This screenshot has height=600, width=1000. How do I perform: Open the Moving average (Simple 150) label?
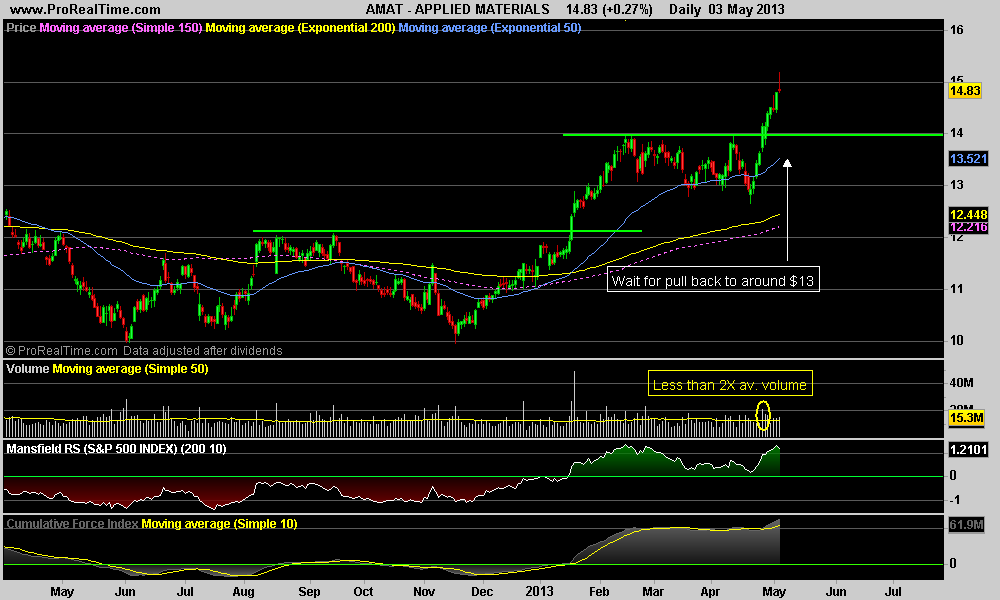[x=121, y=28]
